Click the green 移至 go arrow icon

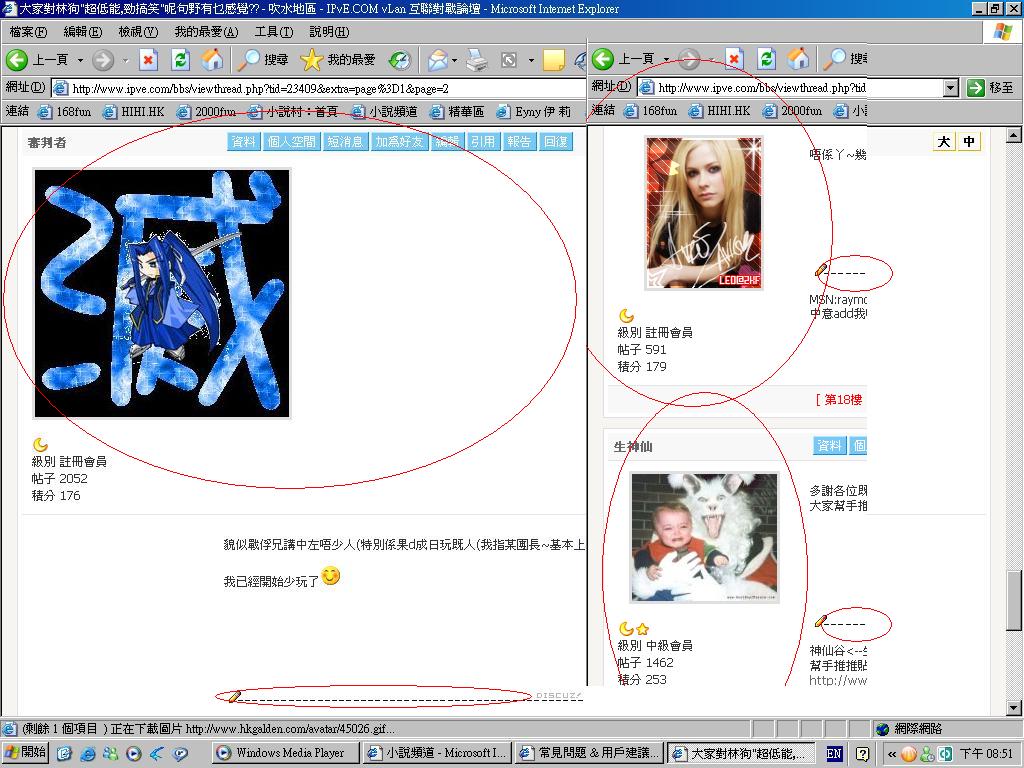click(x=978, y=87)
